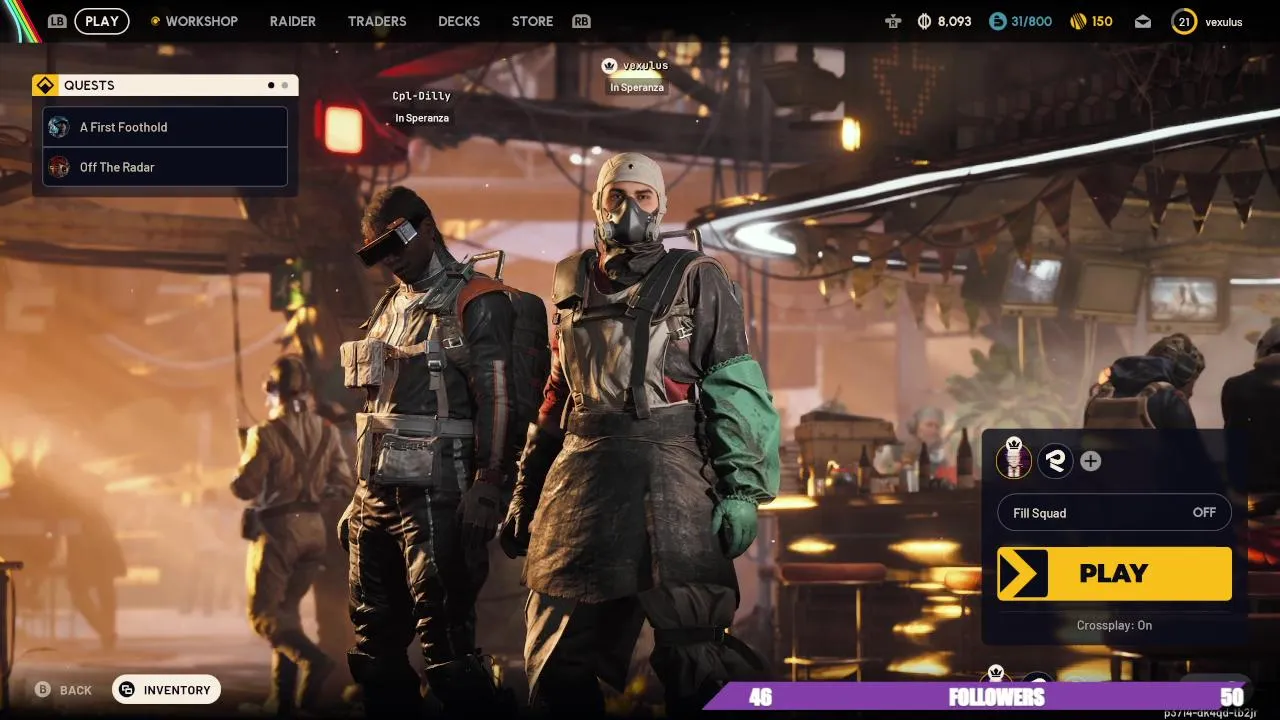The image size is (1280, 720).
Task: Click the INVENTORY button
Action: point(166,690)
